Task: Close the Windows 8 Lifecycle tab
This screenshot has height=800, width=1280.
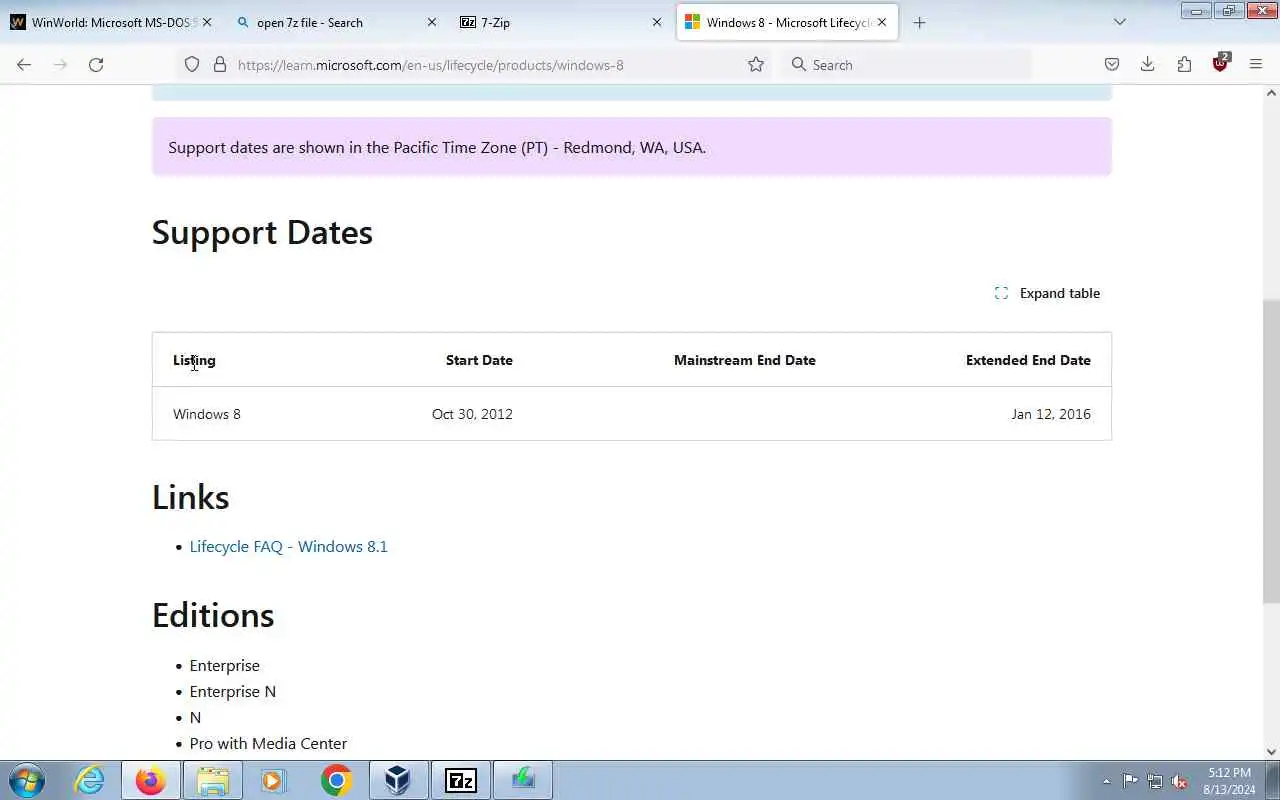Action: pyautogui.click(x=882, y=22)
